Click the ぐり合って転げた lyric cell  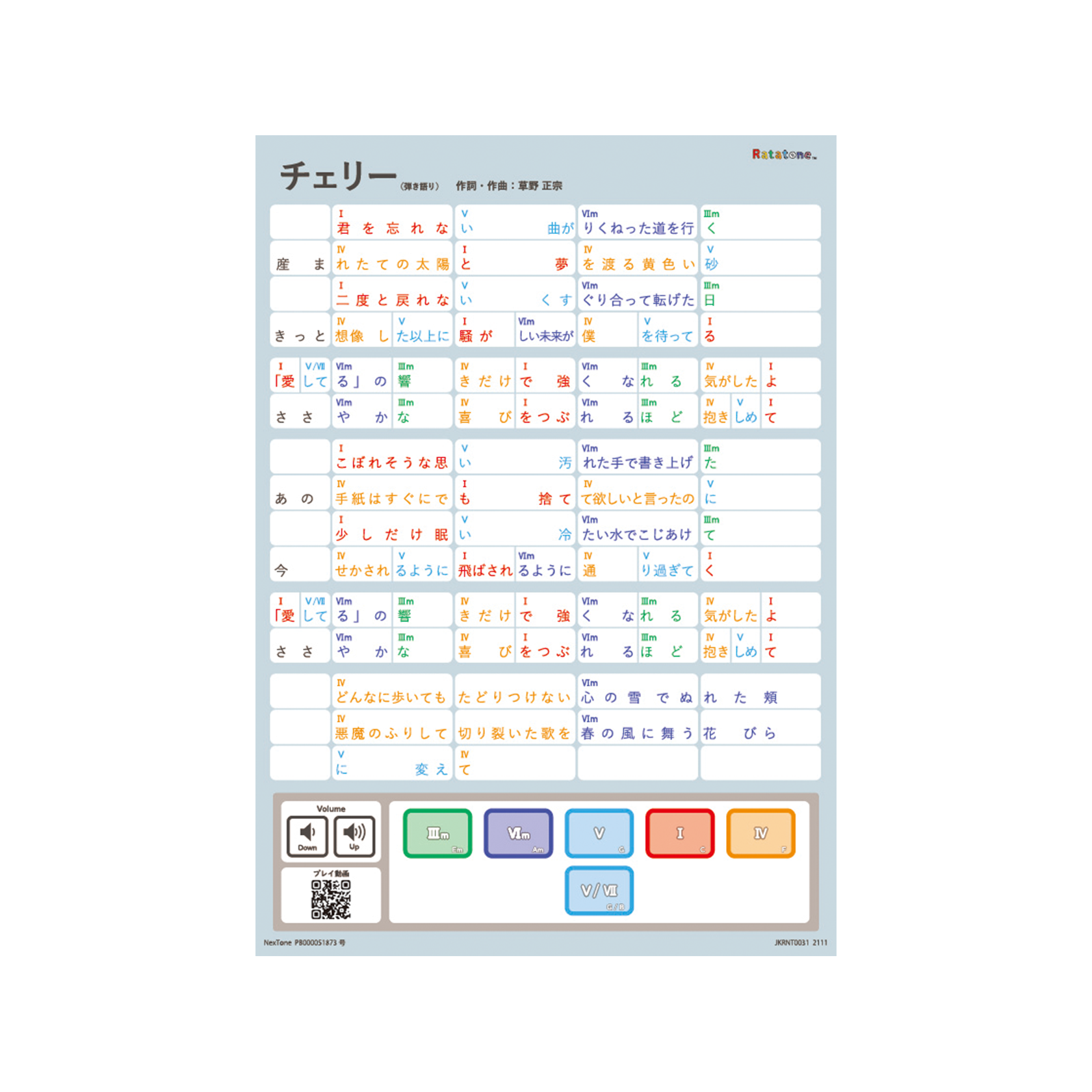click(x=638, y=294)
